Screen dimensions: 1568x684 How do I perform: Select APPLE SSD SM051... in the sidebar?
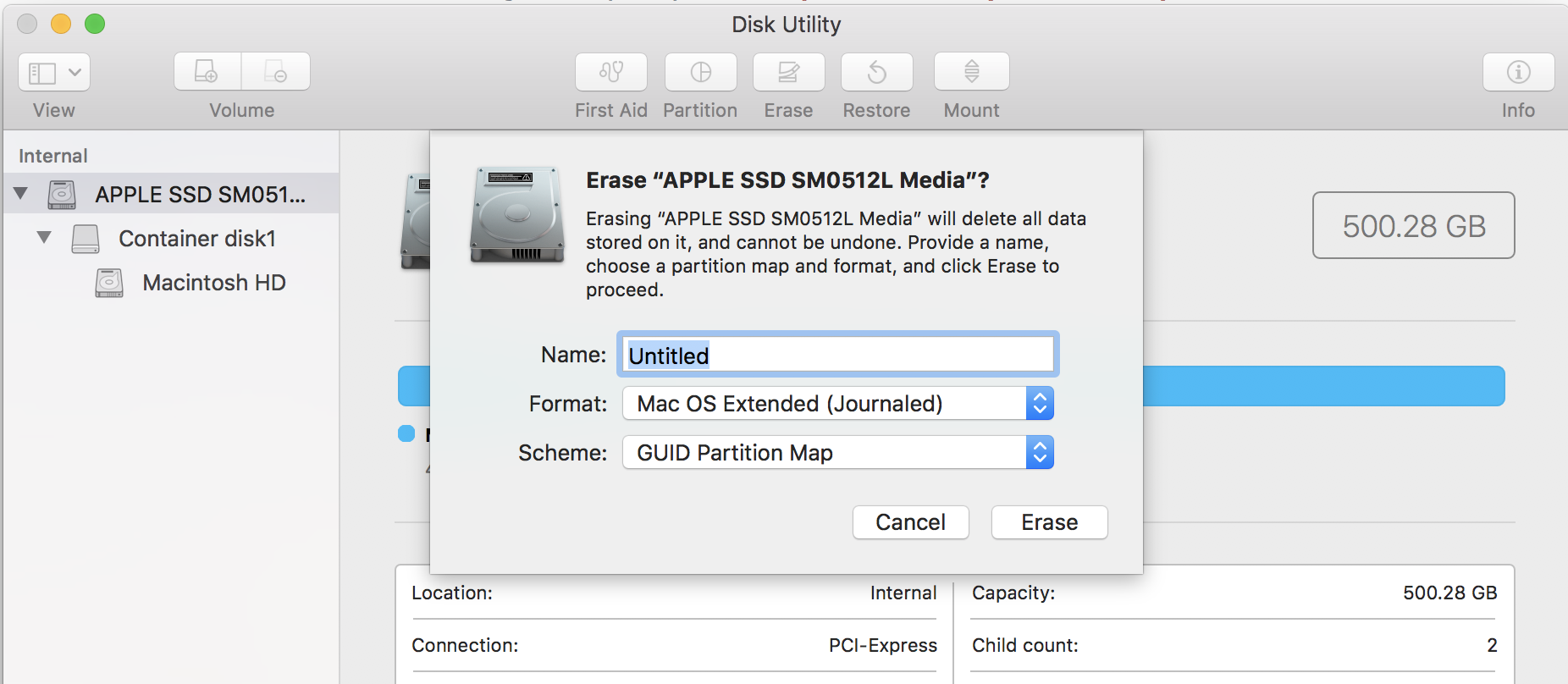[171, 194]
